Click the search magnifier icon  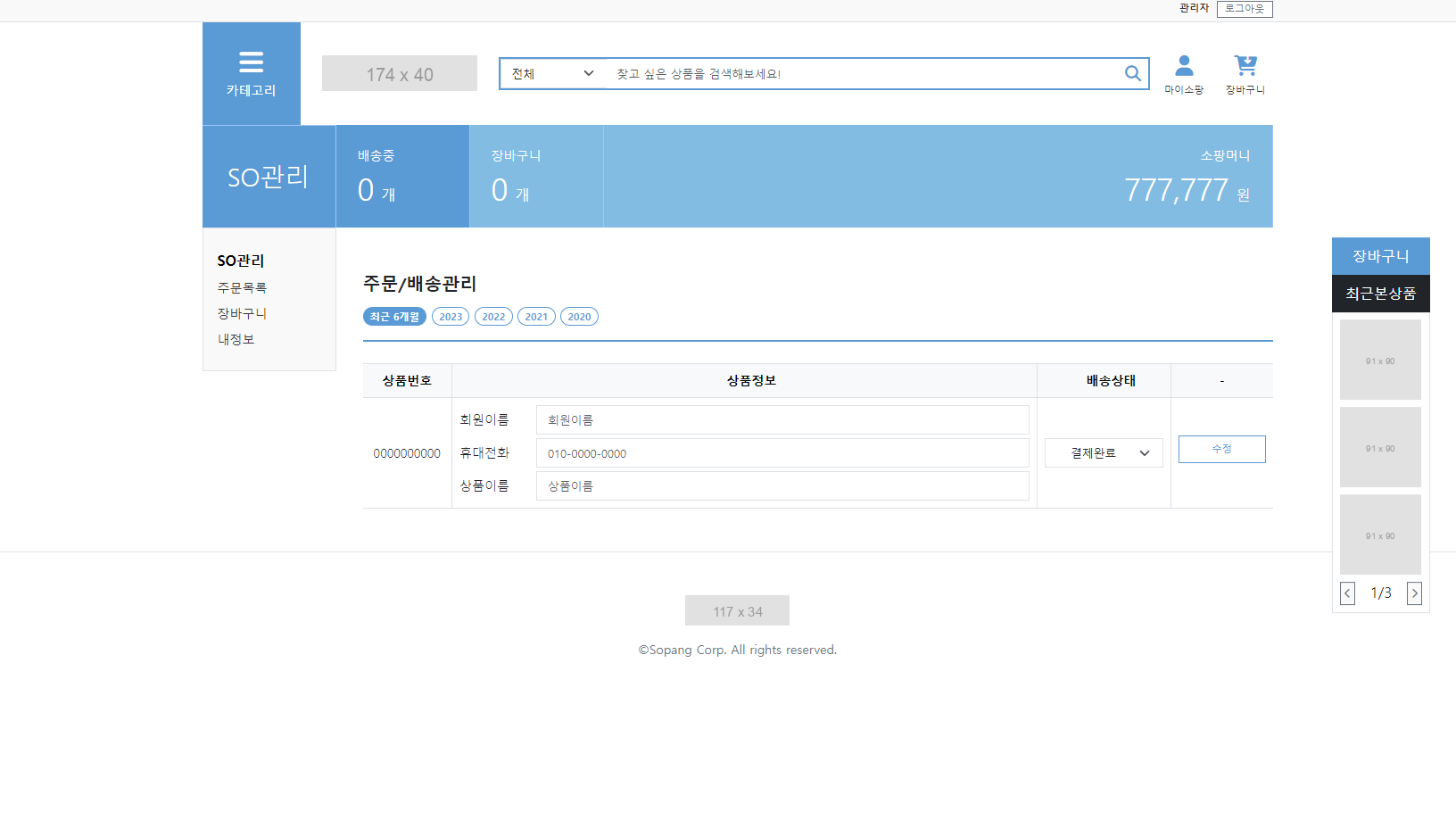[1132, 73]
